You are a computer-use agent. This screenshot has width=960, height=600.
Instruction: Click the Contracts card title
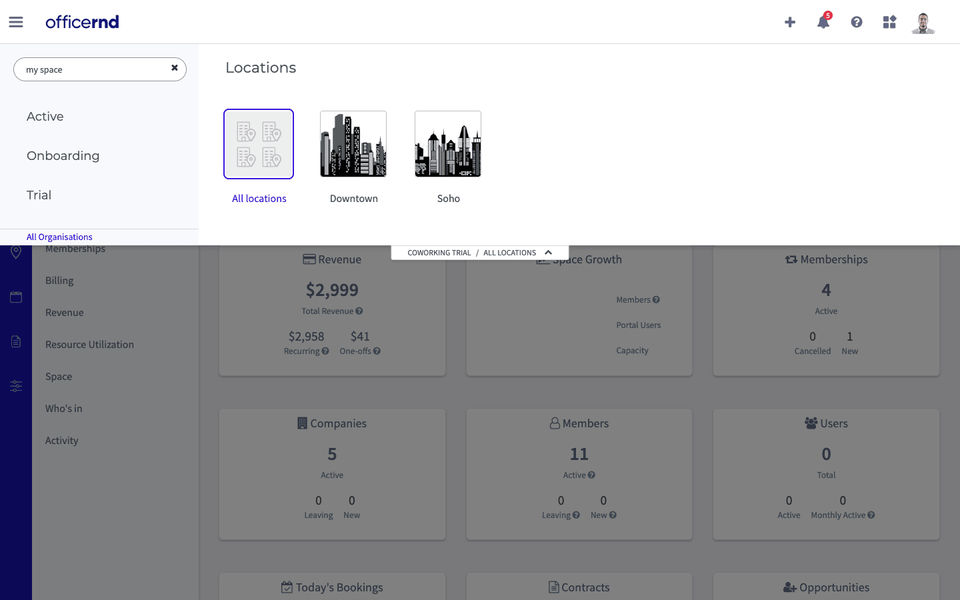585,588
